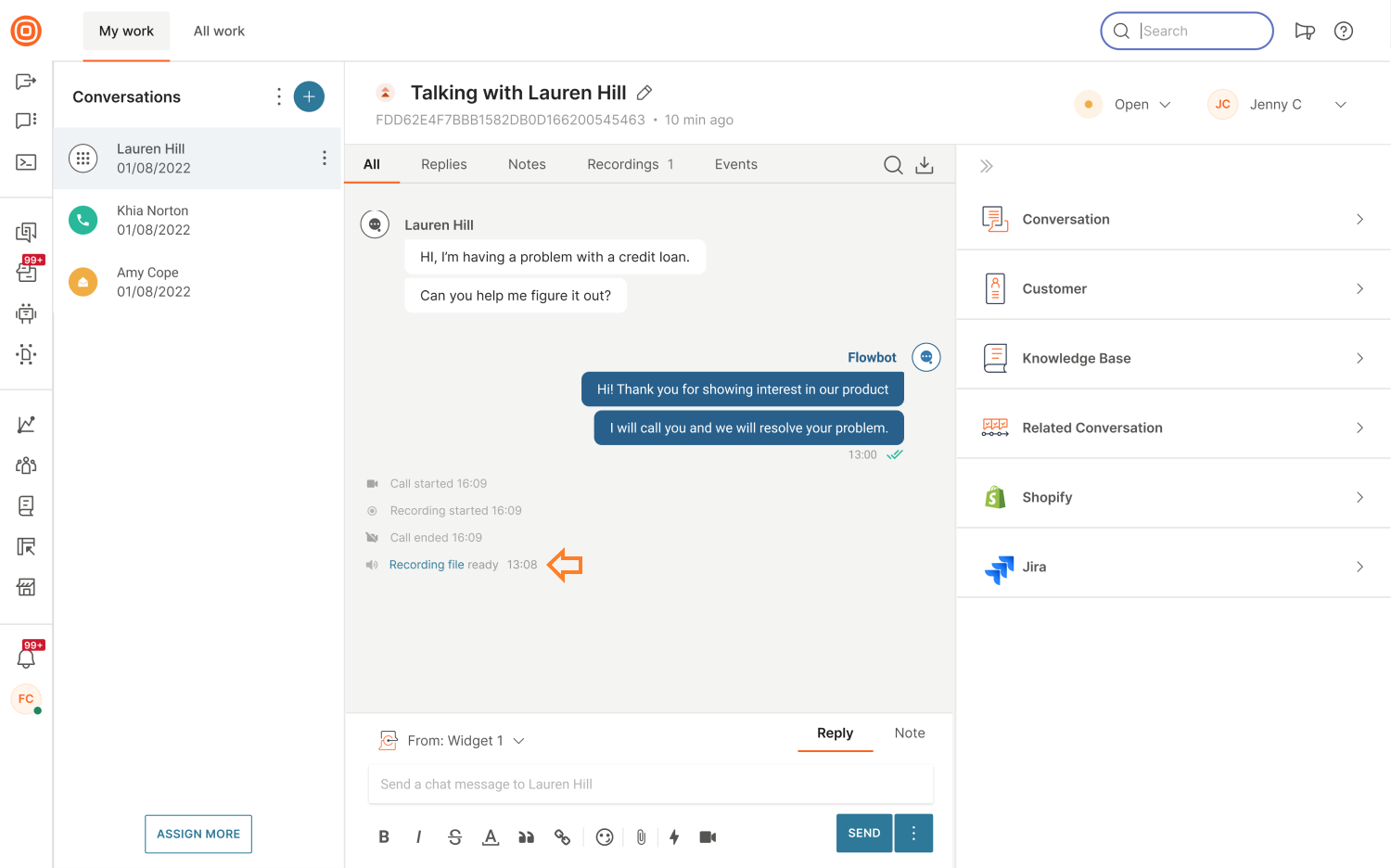Switch to the Recordings tab
Screen dimensions: 1391x868
[x=630, y=164]
